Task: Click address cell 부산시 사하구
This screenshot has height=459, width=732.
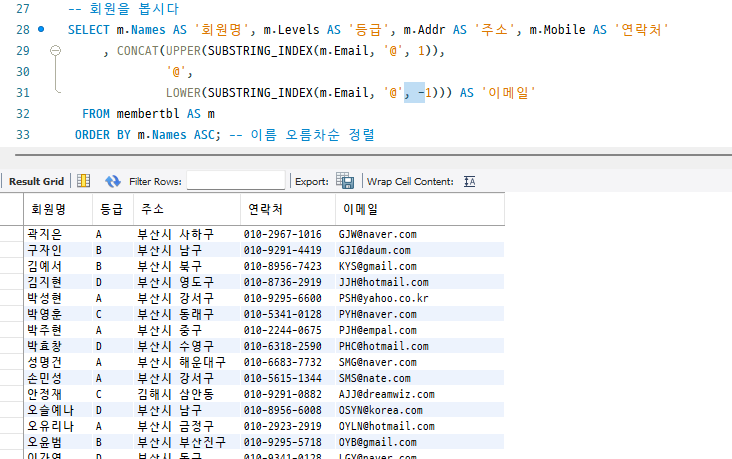Action: pos(187,234)
